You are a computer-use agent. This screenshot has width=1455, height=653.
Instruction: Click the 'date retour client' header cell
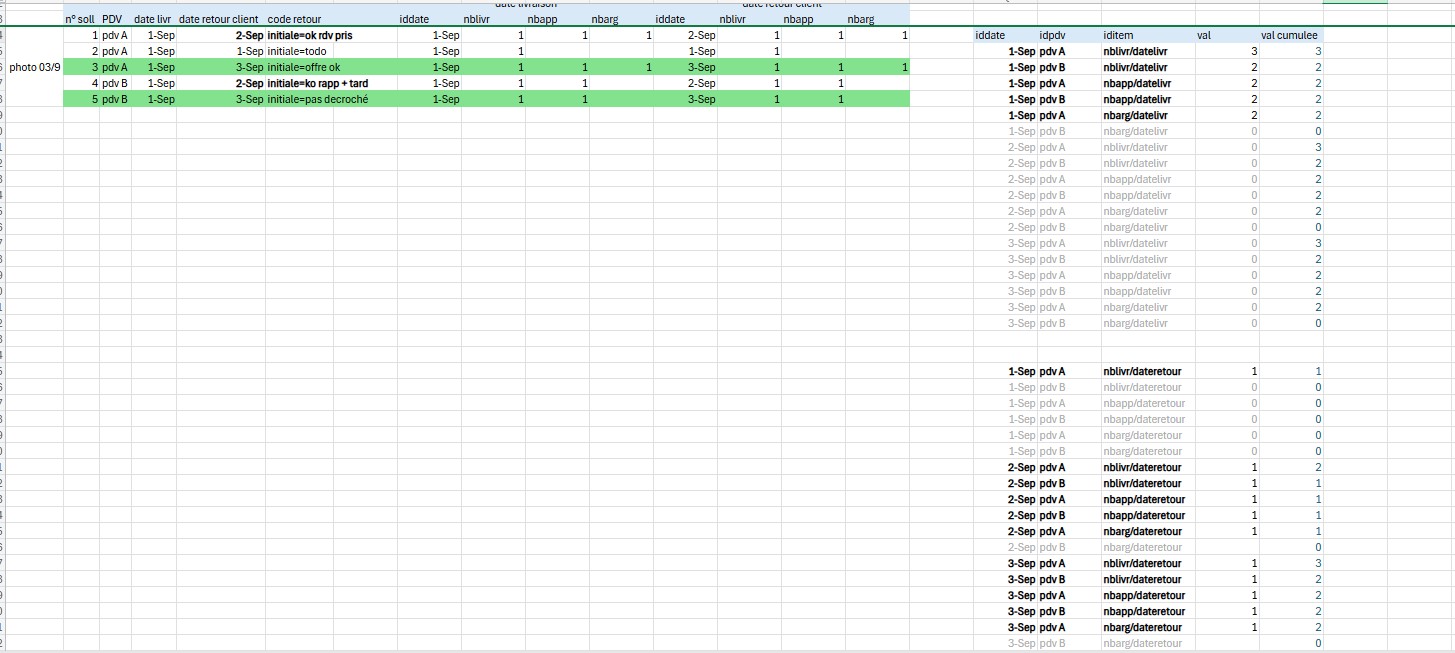pos(219,19)
